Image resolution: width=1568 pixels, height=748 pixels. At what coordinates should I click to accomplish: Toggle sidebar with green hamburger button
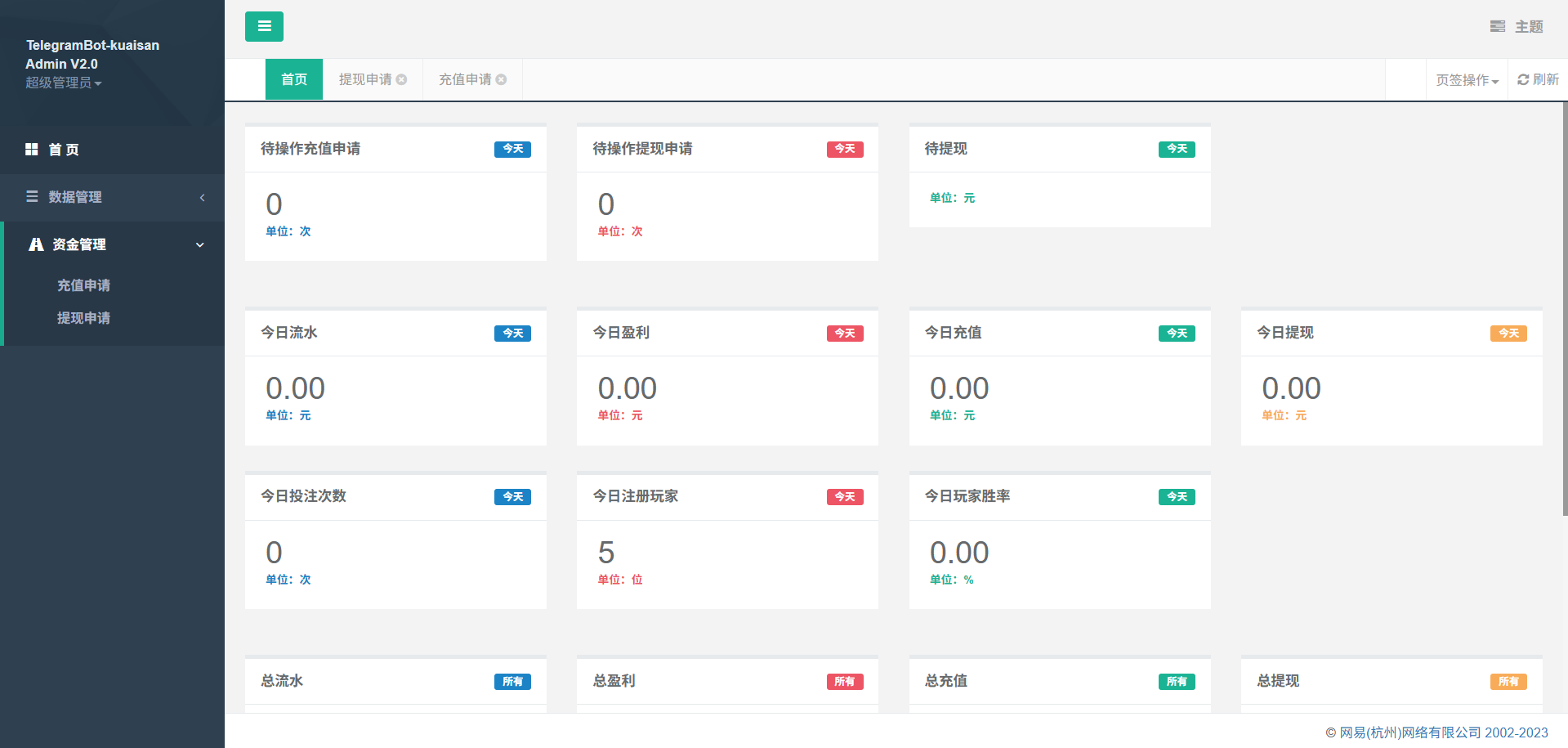(x=264, y=26)
